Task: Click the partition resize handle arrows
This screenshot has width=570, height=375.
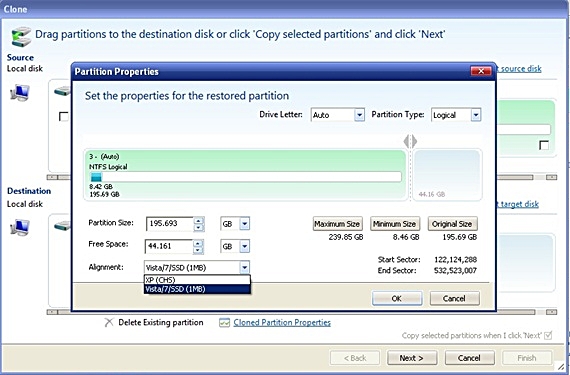Action: pos(410,141)
